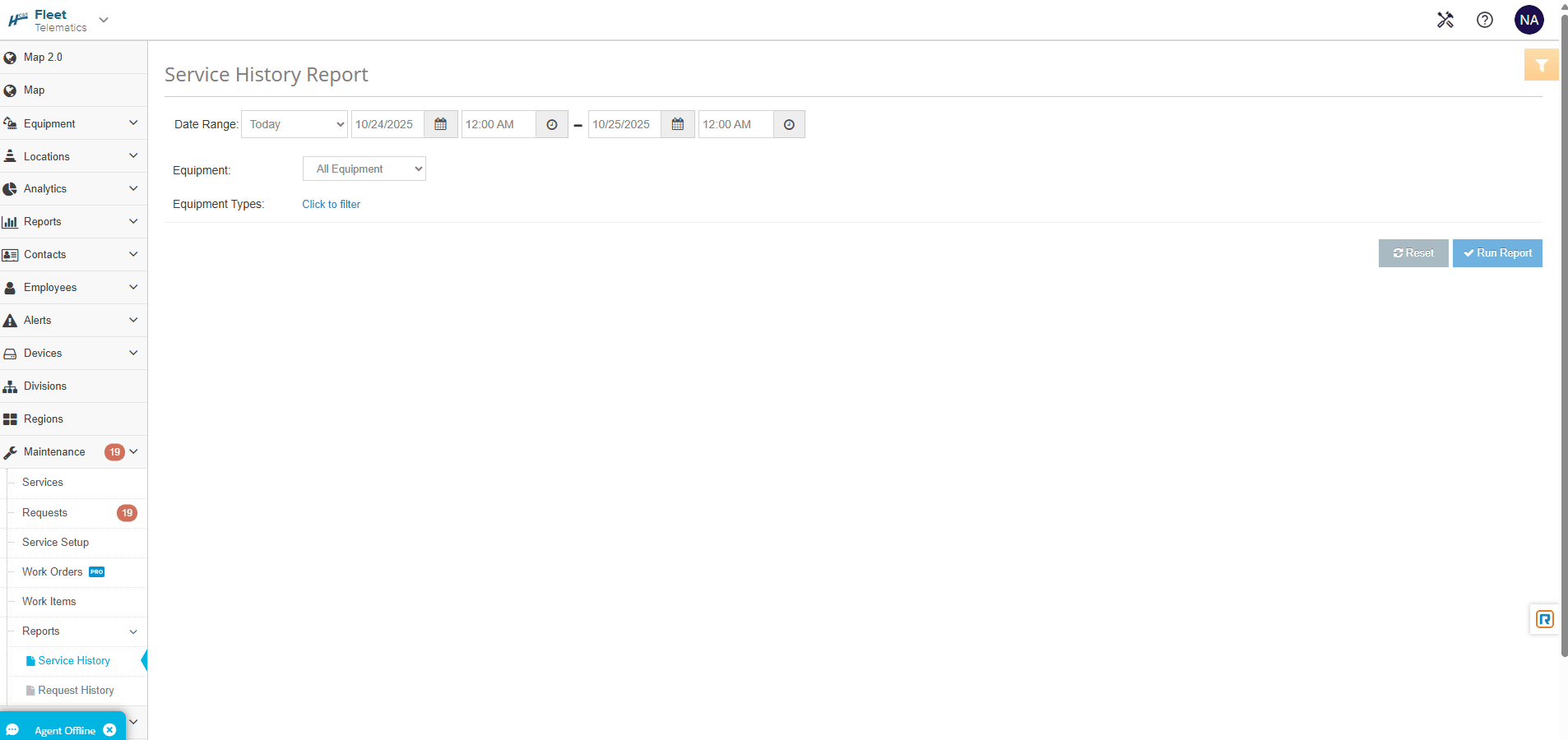This screenshot has width=1568, height=740.
Task: Collapse the Maintenance sidebar section
Action: click(x=74, y=452)
